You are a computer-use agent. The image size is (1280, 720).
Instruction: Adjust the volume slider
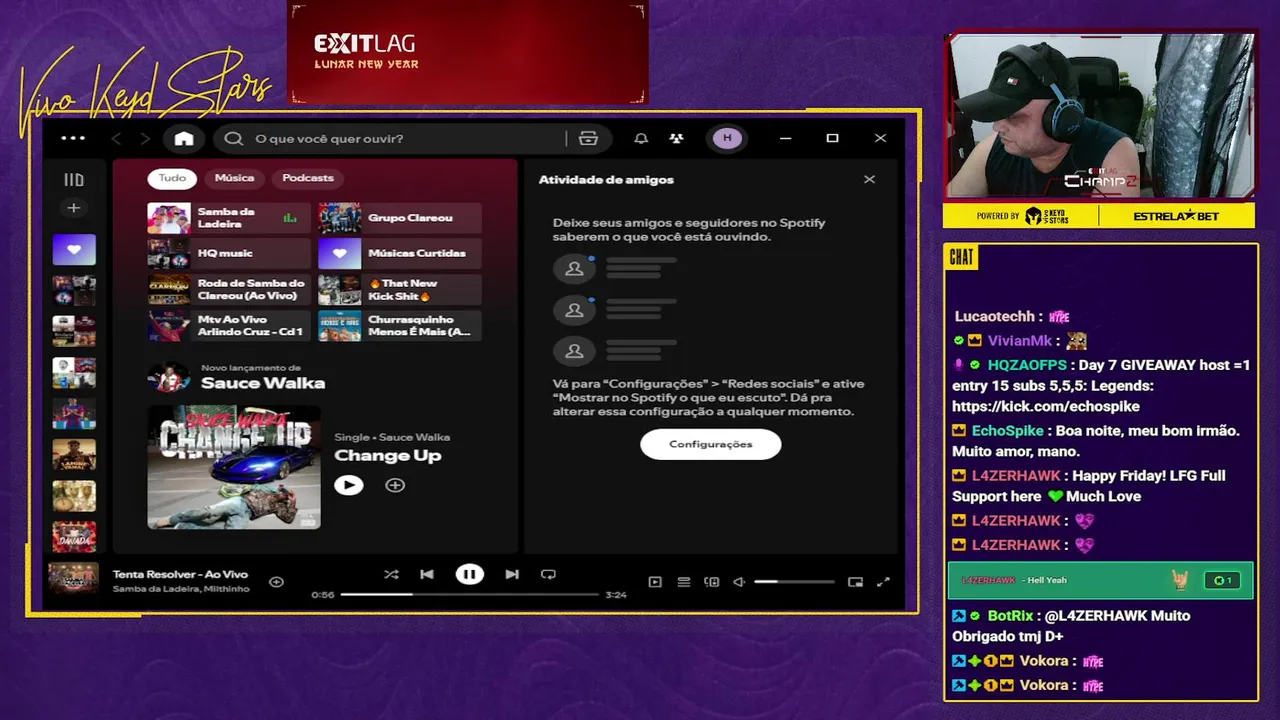(x=794, y=581)
